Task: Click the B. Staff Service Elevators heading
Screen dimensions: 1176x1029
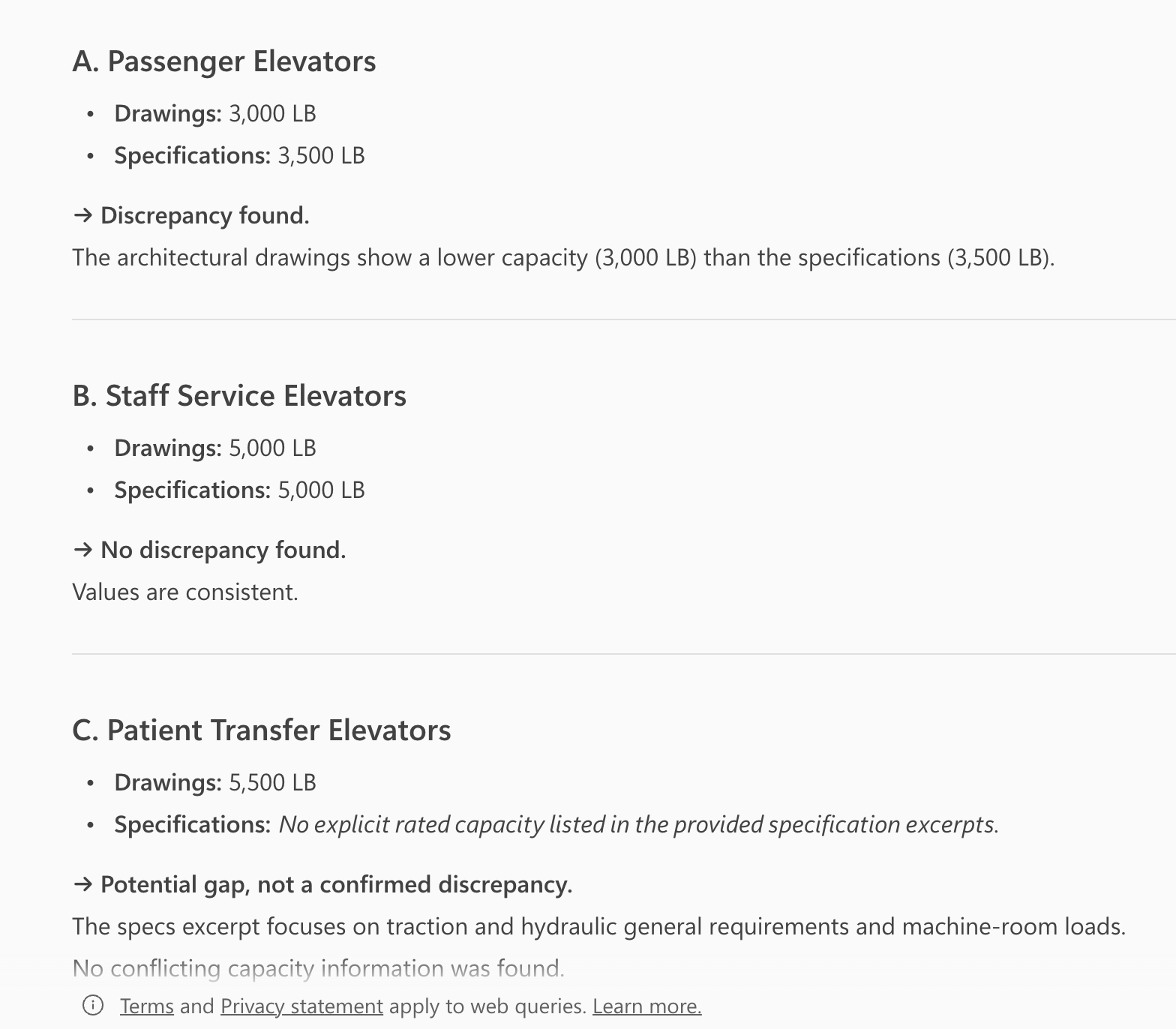Action: point(239,396)
